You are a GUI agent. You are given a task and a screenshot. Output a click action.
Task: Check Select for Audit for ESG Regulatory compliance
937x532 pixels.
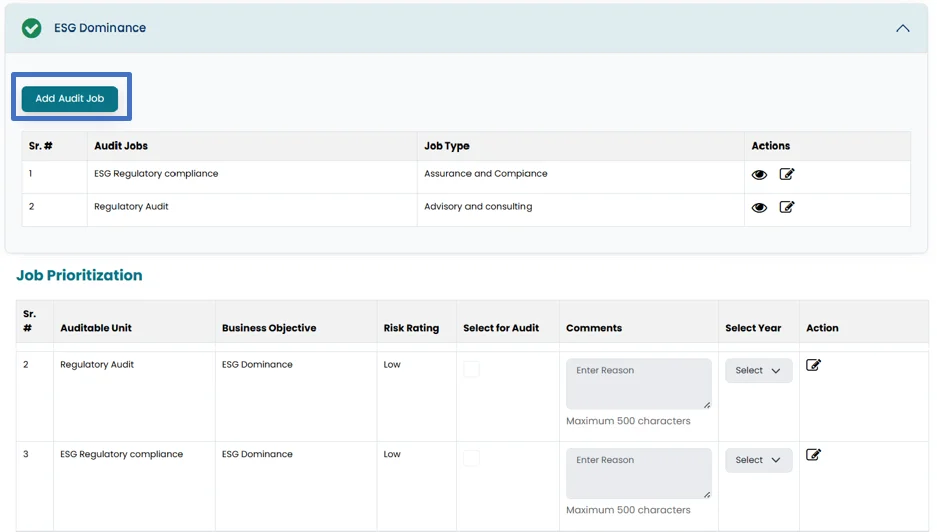click(x=471, y=459)
